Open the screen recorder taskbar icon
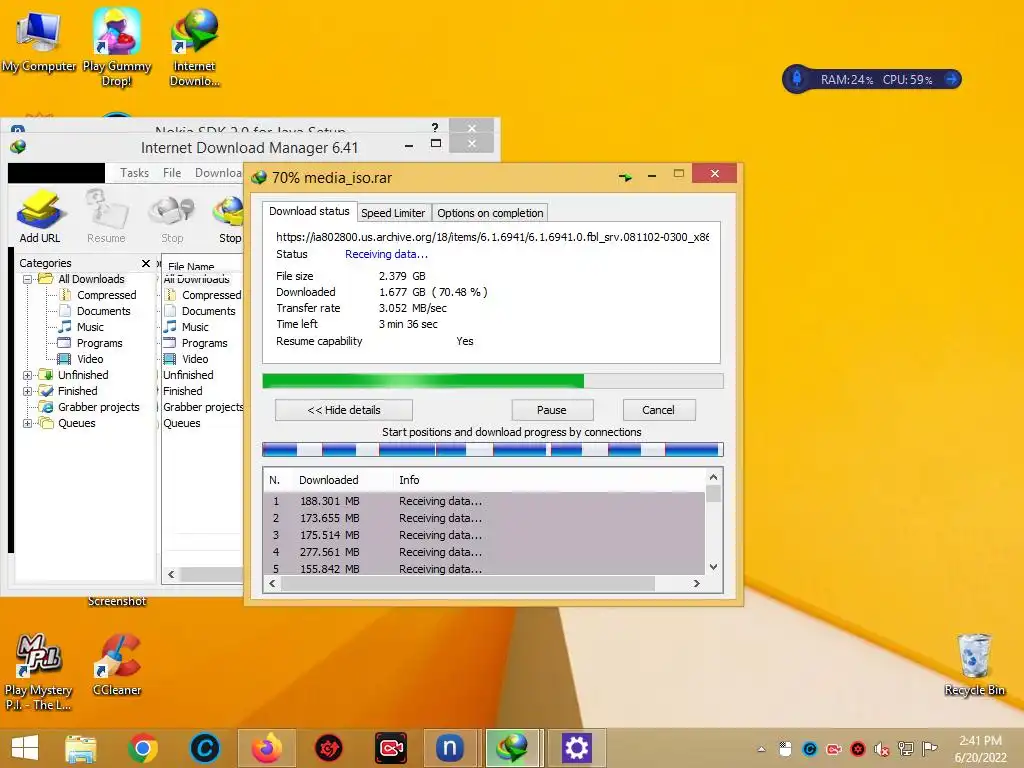Image resolution: width=1024 pixels, height=768 pixels. coord(391,748)
